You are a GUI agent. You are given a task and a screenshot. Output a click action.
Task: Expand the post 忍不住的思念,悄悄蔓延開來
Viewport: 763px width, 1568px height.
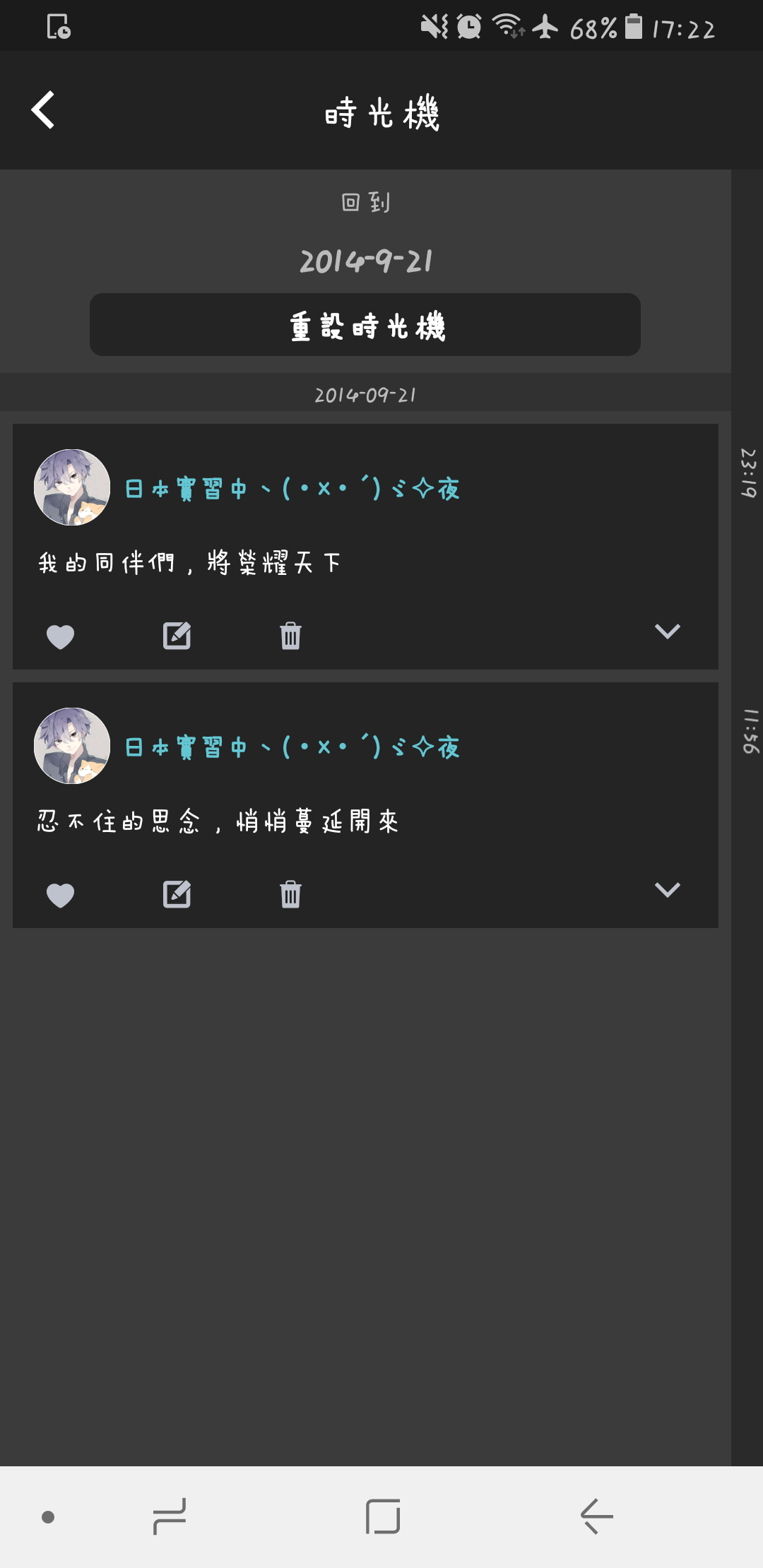click(x=667, y=889)
